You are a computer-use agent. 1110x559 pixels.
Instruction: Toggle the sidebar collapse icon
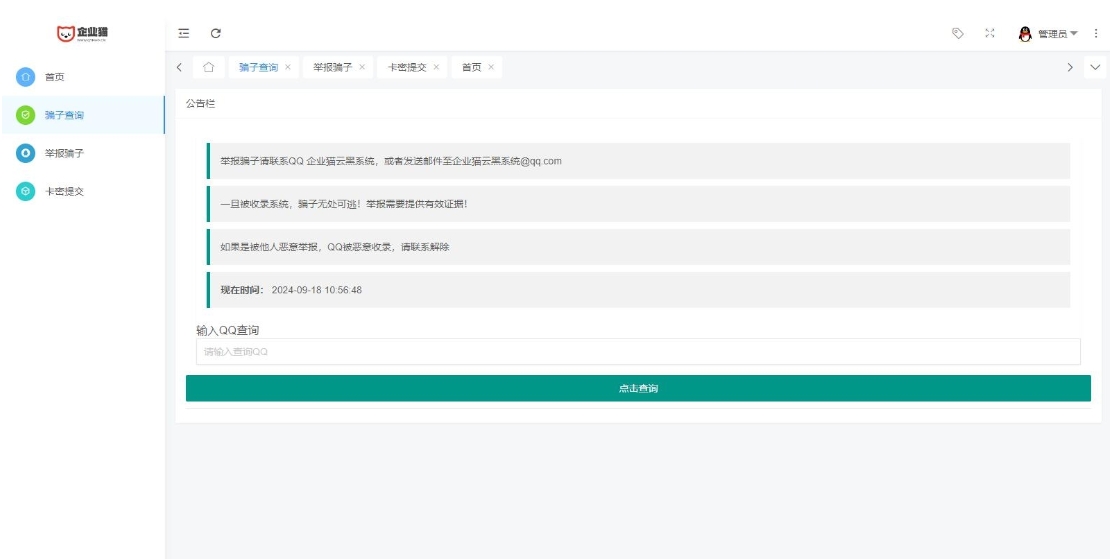pyautogui.click(x=184, y=34)
